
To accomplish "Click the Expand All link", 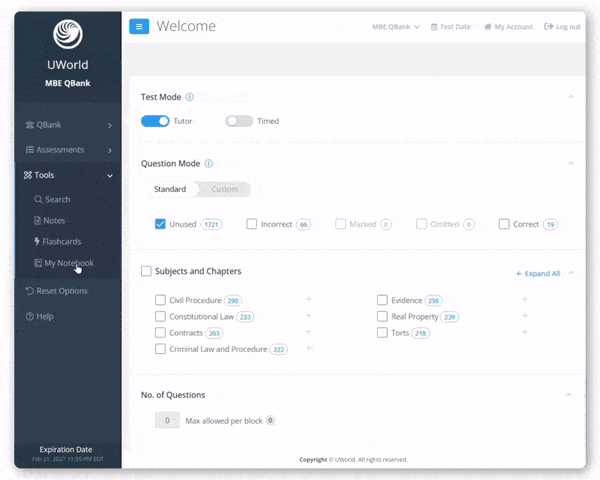I will point(538,273).
